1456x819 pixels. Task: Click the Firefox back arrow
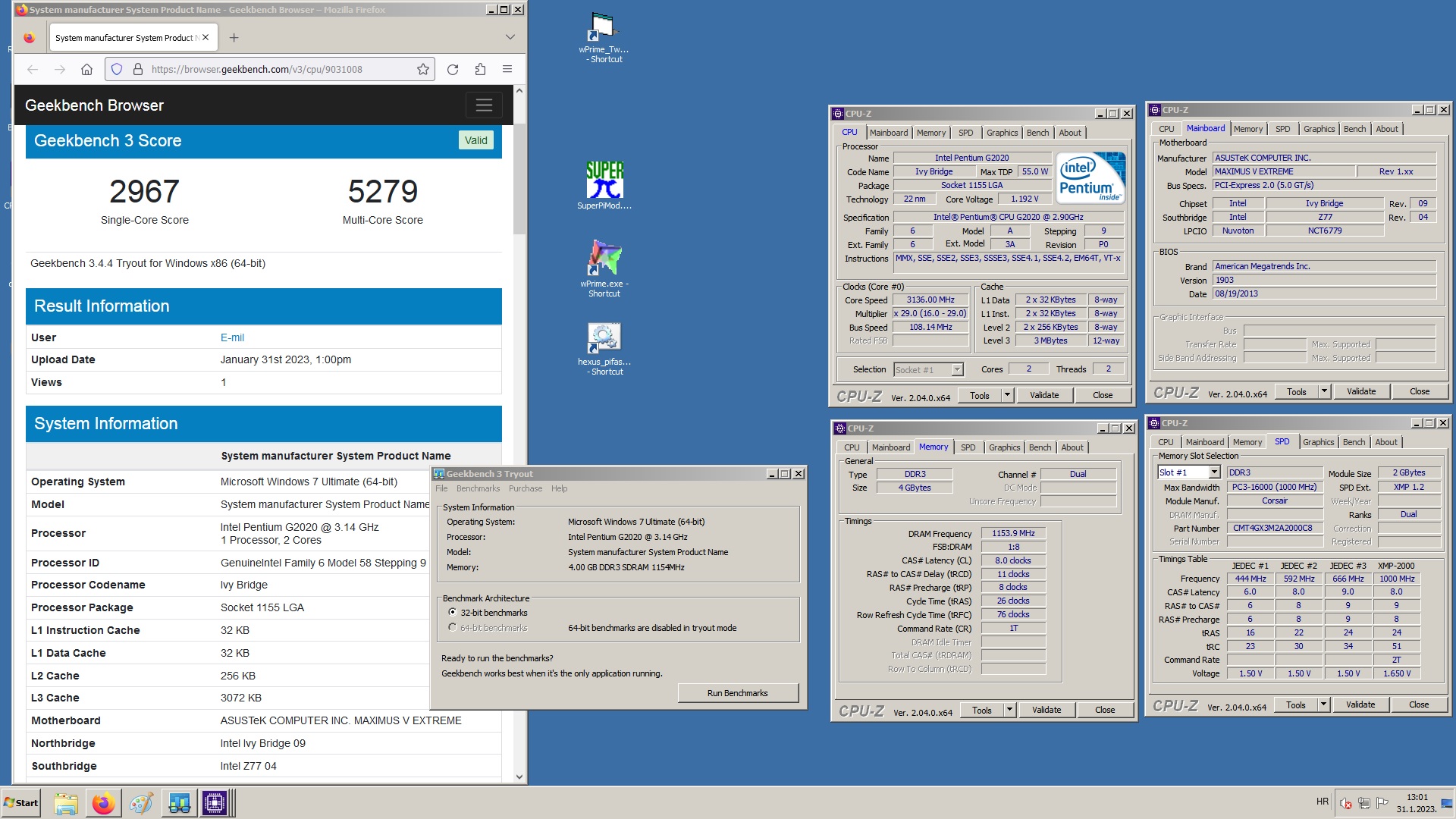[x=33, y=69]
